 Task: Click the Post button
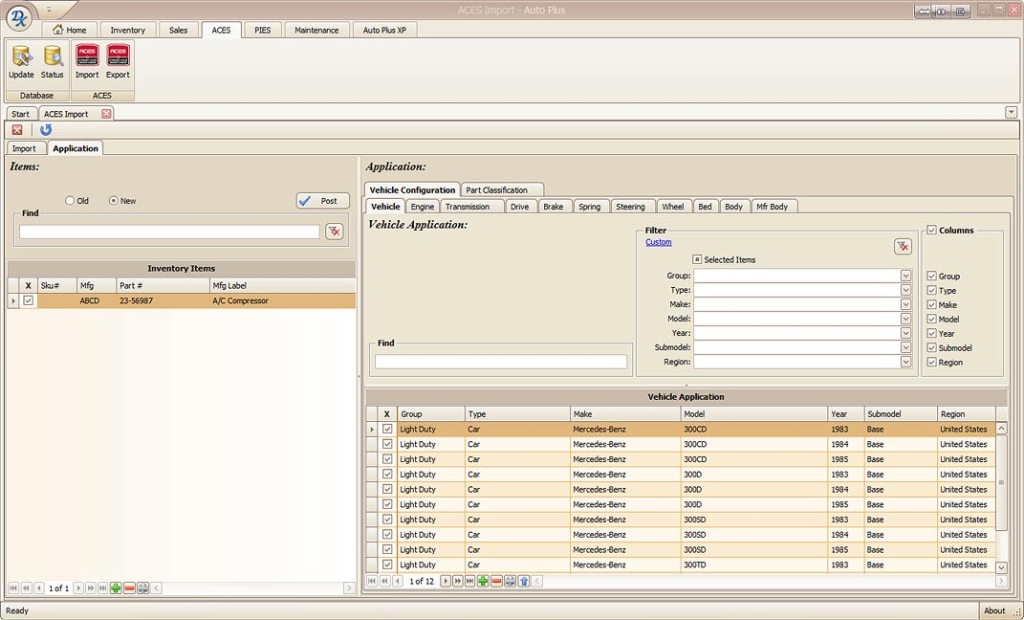pos(323,201)
